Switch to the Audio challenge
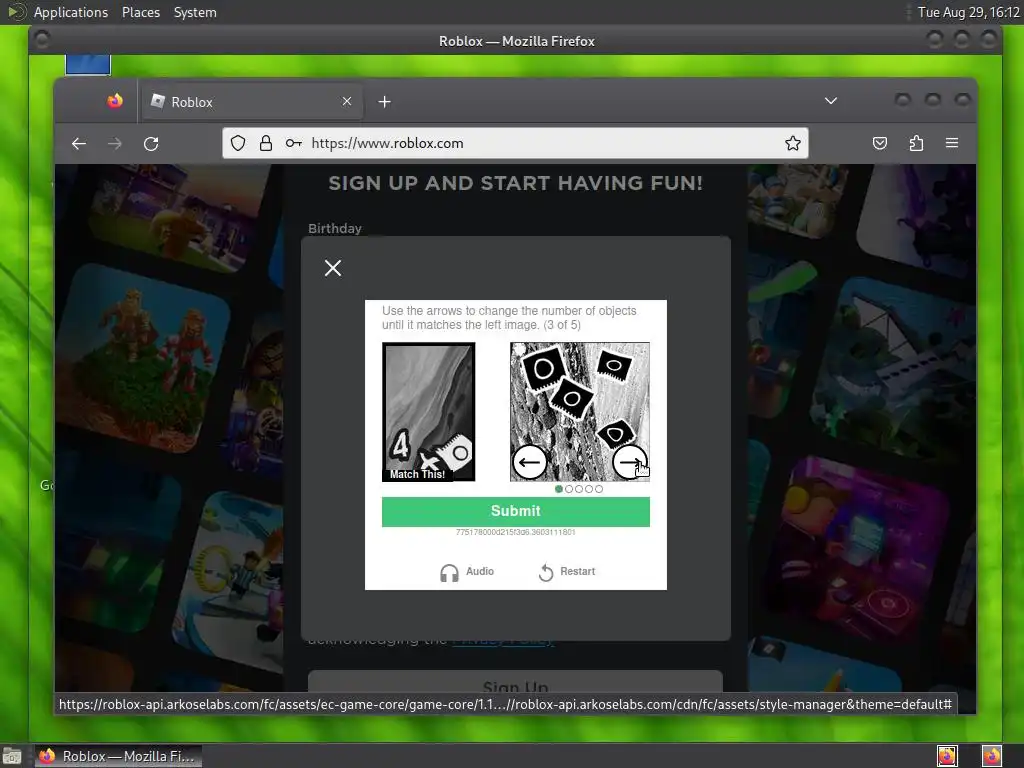 coord(467,572)
